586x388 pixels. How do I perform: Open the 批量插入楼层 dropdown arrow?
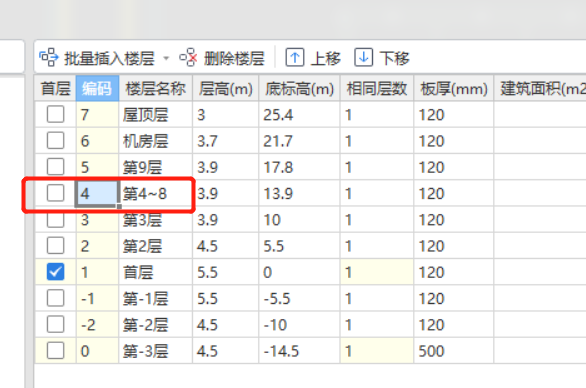point(166,58)
